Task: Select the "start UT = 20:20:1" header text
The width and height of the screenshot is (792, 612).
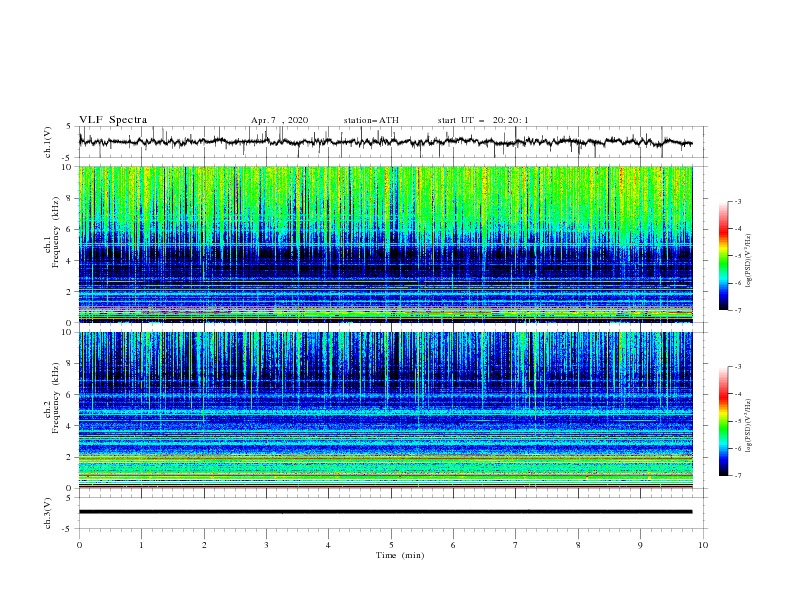Action: pyautogui.click(x=483, y=120)
